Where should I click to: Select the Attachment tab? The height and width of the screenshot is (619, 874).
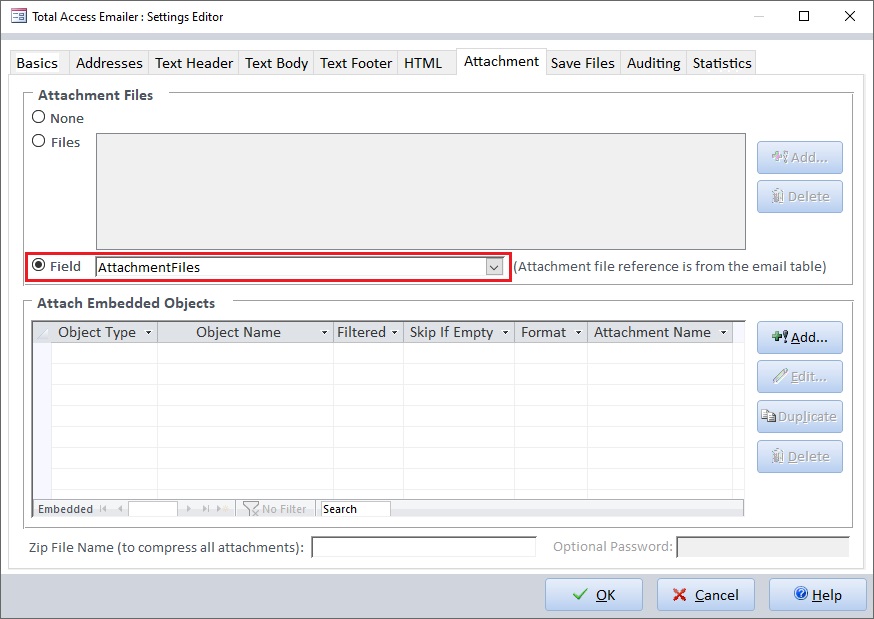(x=501, y=61)
